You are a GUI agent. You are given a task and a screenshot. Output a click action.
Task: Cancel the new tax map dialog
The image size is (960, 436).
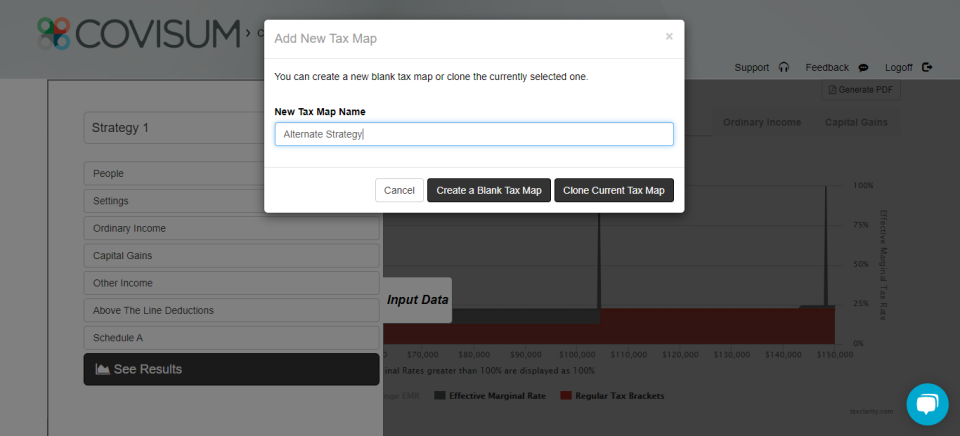coord(399,190)
